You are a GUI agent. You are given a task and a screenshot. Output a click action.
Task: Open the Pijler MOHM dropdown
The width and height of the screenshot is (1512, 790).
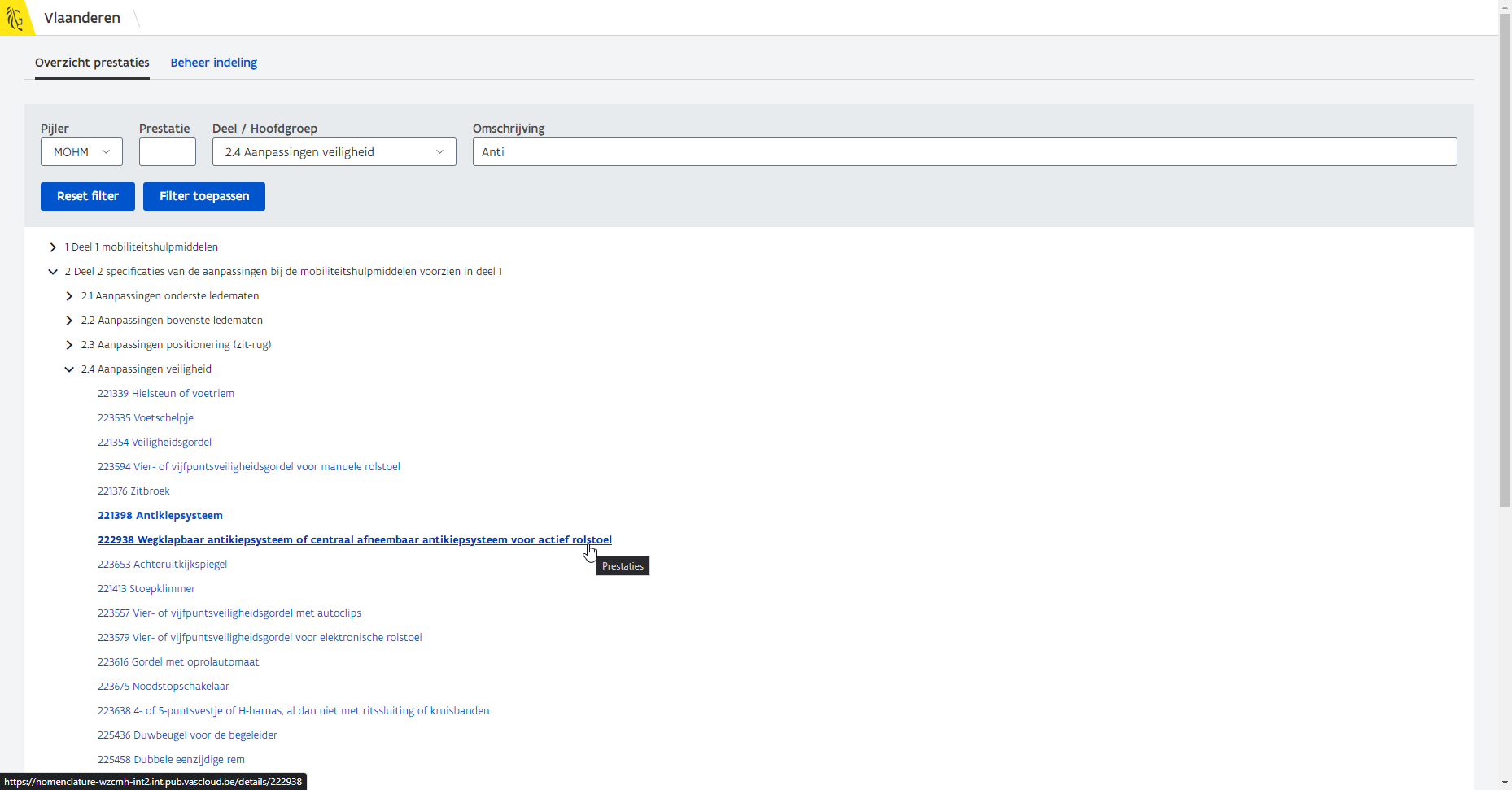[81, 152]
